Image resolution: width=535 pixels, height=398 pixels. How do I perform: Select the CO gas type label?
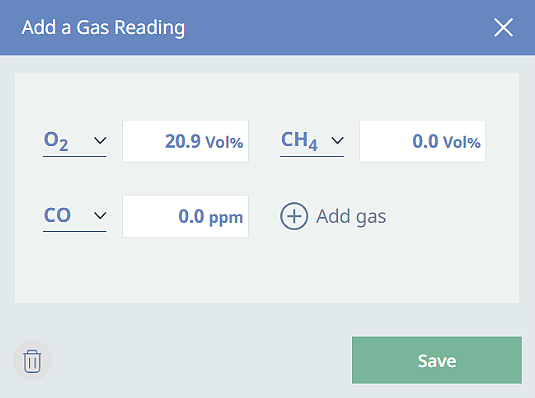click(57, 215)
